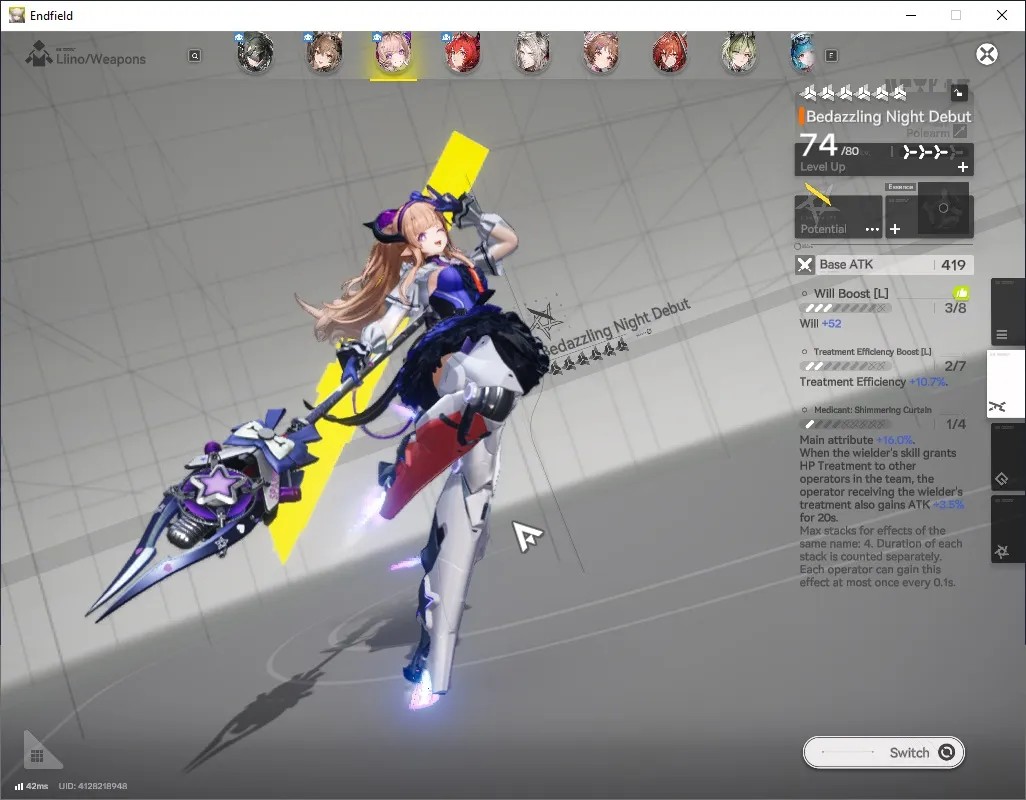Click the Treatment Efficiency Boost progress bar
1026x800 pixels.
point(845,366)
